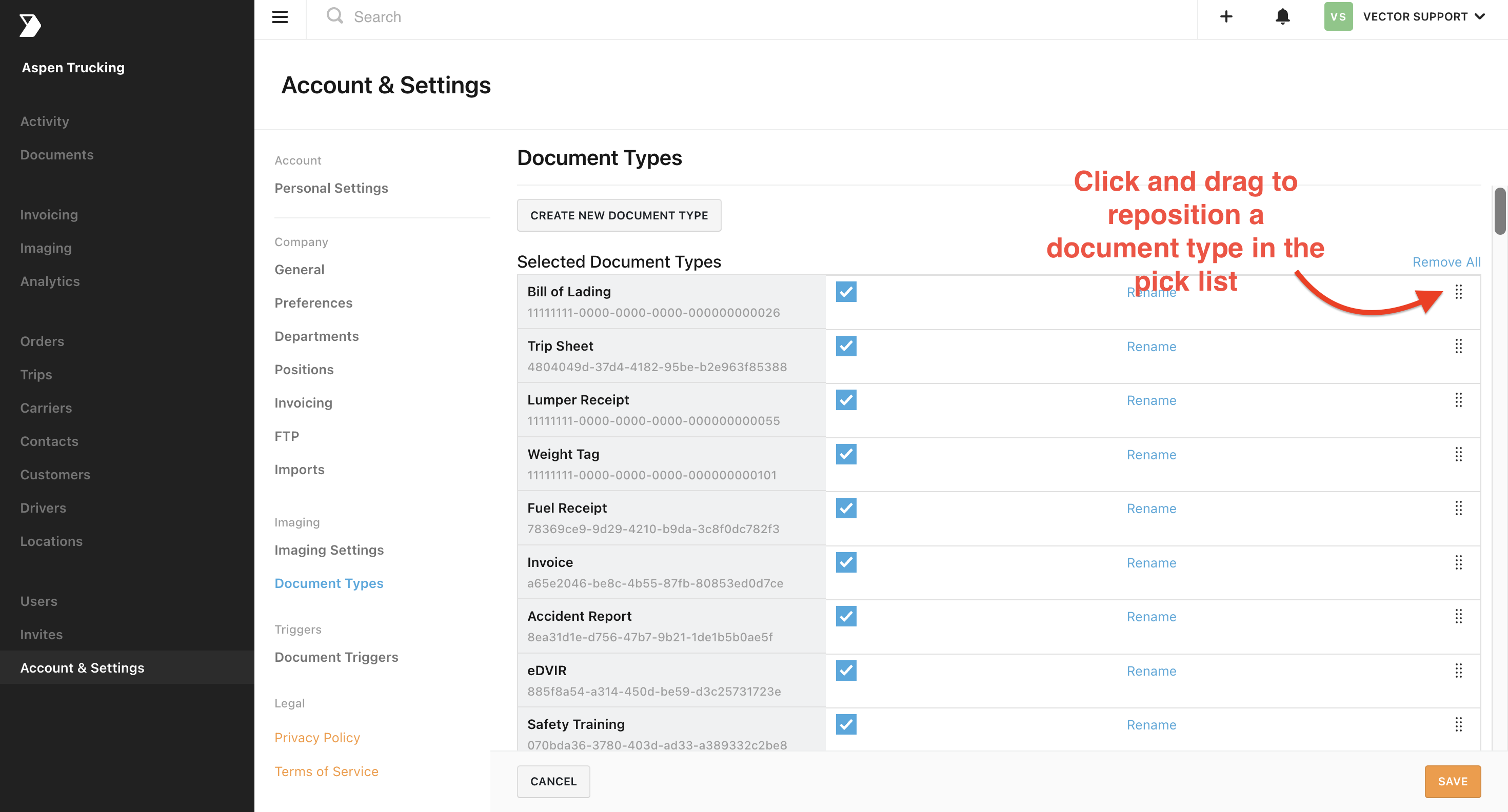1508x812 pixels.
Task: Open the hamburger menu icon
Action: [x=280, y=17]
